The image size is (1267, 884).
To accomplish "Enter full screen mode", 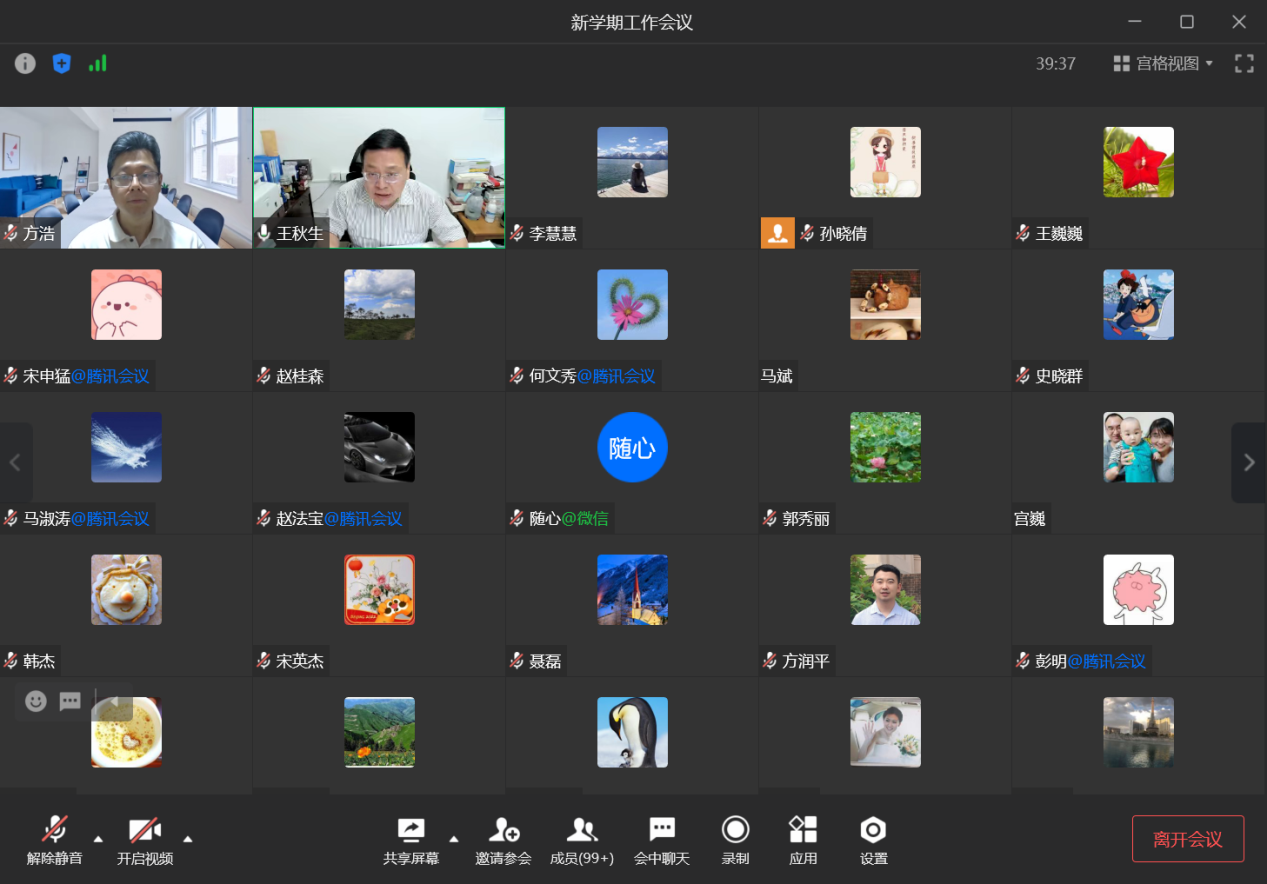I will 1244,64.
